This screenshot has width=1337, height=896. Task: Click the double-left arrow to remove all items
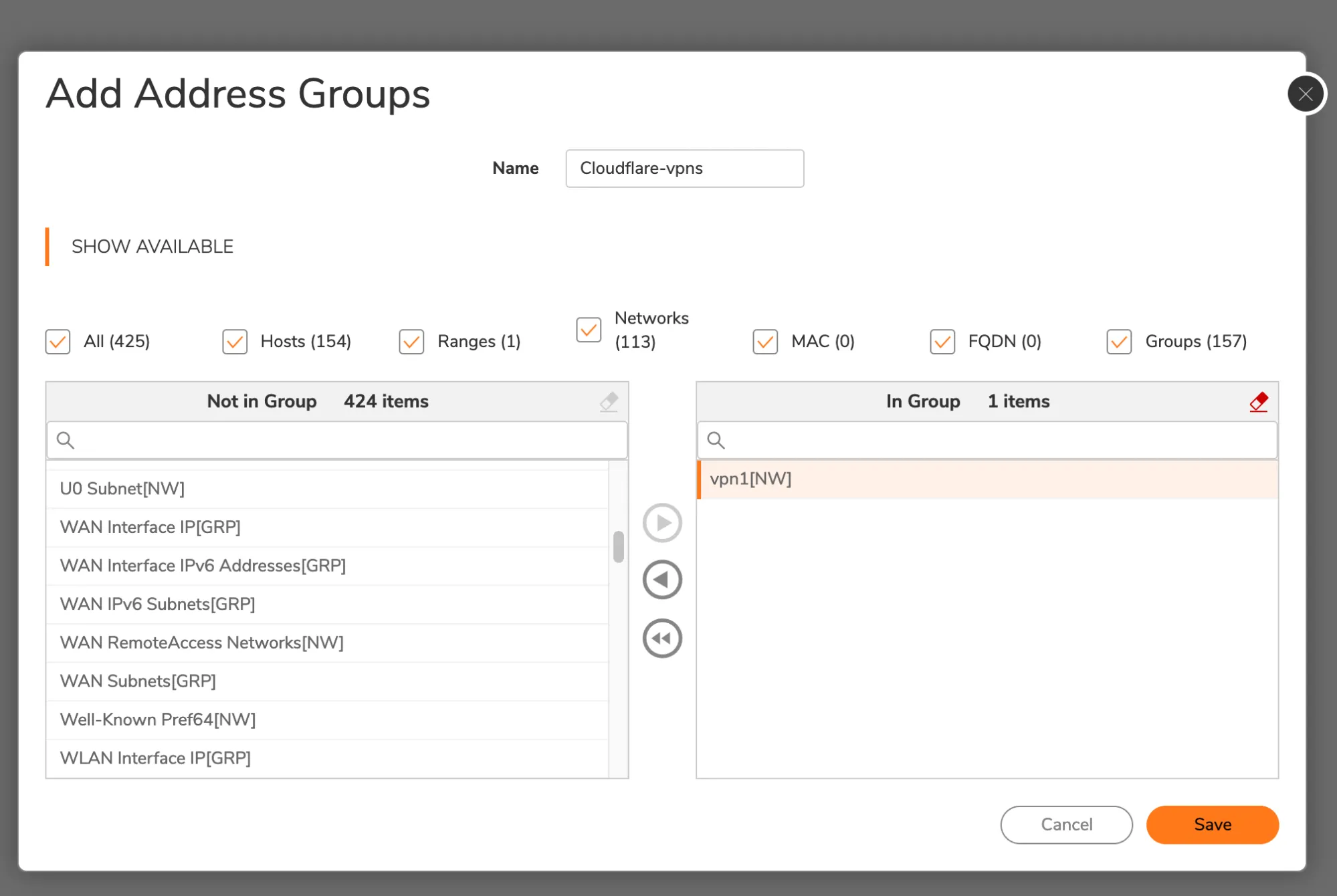click(x=661, y=637)
